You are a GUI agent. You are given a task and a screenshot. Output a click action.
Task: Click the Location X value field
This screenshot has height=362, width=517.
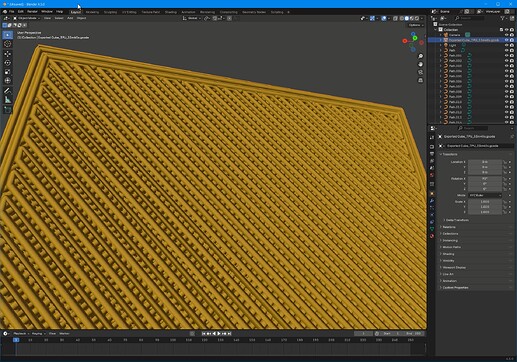coord(485,162)
